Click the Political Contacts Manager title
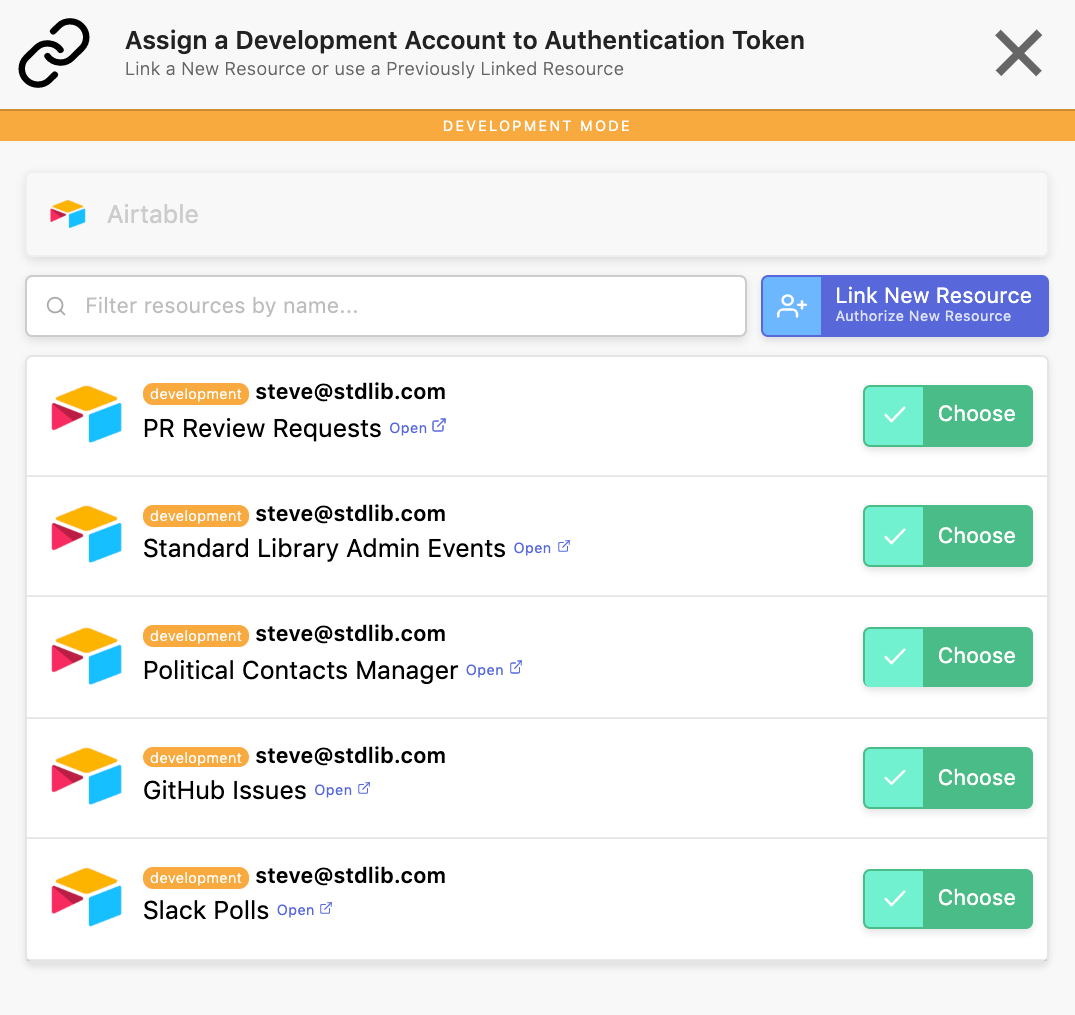Image resolution: width=1075 pixels, height=1015 pixels. point(300,670)
